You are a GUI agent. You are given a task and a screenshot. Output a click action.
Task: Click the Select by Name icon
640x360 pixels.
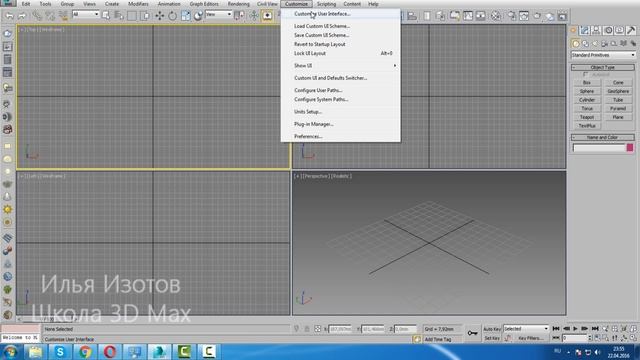(119, 16)
